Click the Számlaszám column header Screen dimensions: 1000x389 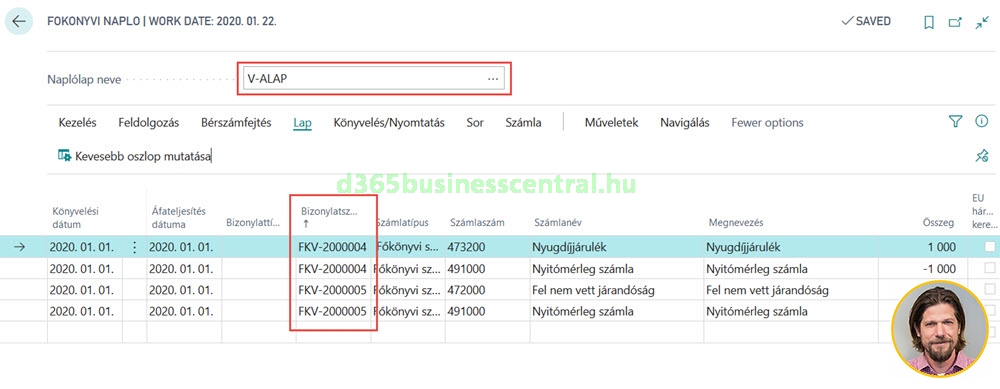(x=477, y=223)
